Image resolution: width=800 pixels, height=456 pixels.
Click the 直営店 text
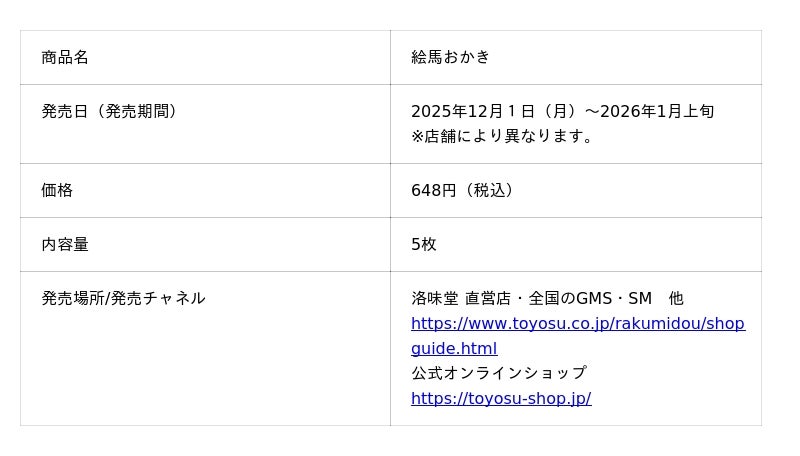point(487,298)
